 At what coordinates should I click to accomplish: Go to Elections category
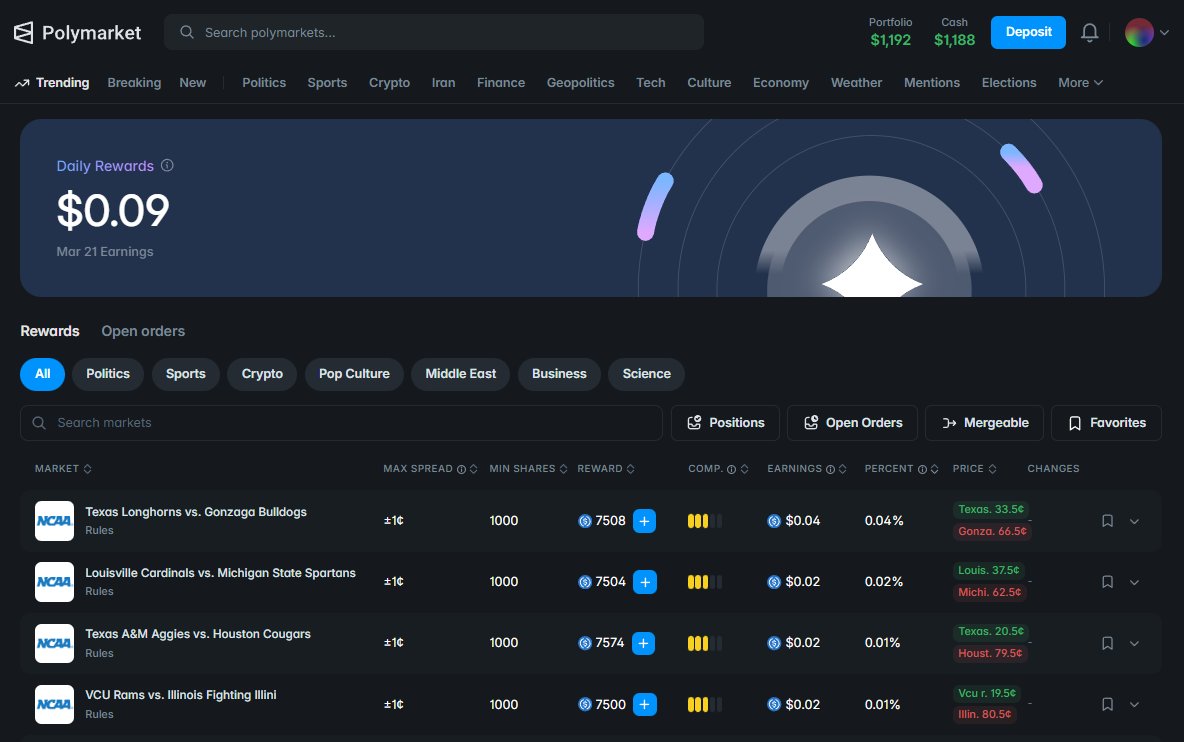[1009, 82]
